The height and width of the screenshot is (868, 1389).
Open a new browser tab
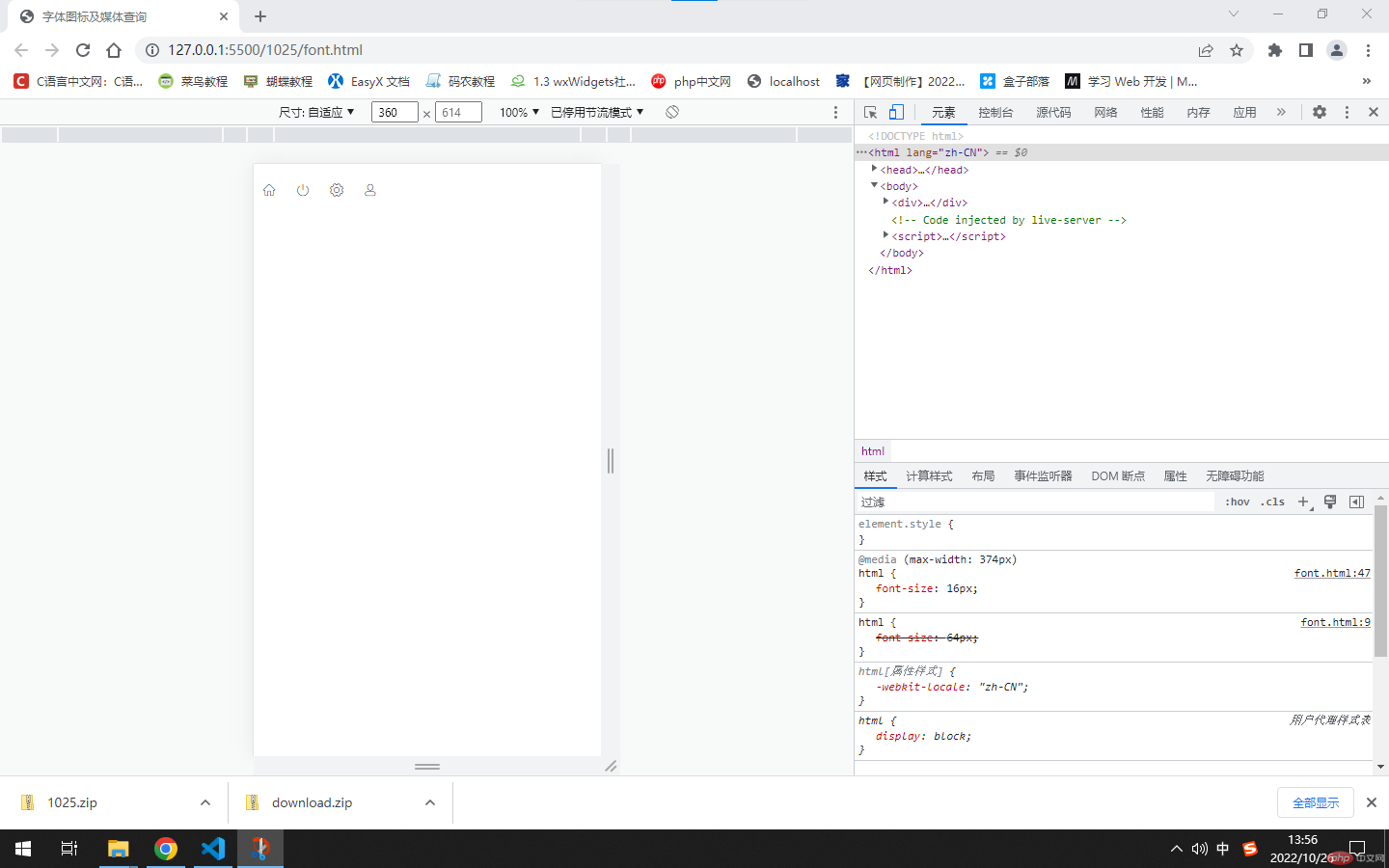click(x=260, y=16)
